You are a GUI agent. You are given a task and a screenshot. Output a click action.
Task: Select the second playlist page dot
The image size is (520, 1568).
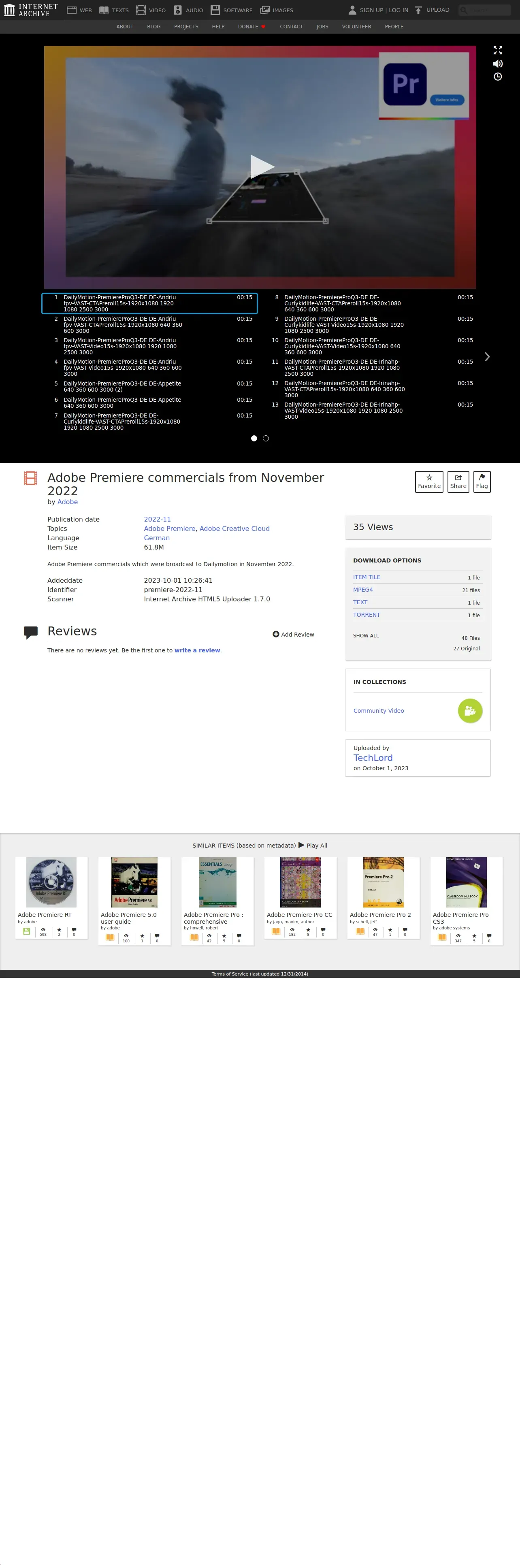point(266,438)
